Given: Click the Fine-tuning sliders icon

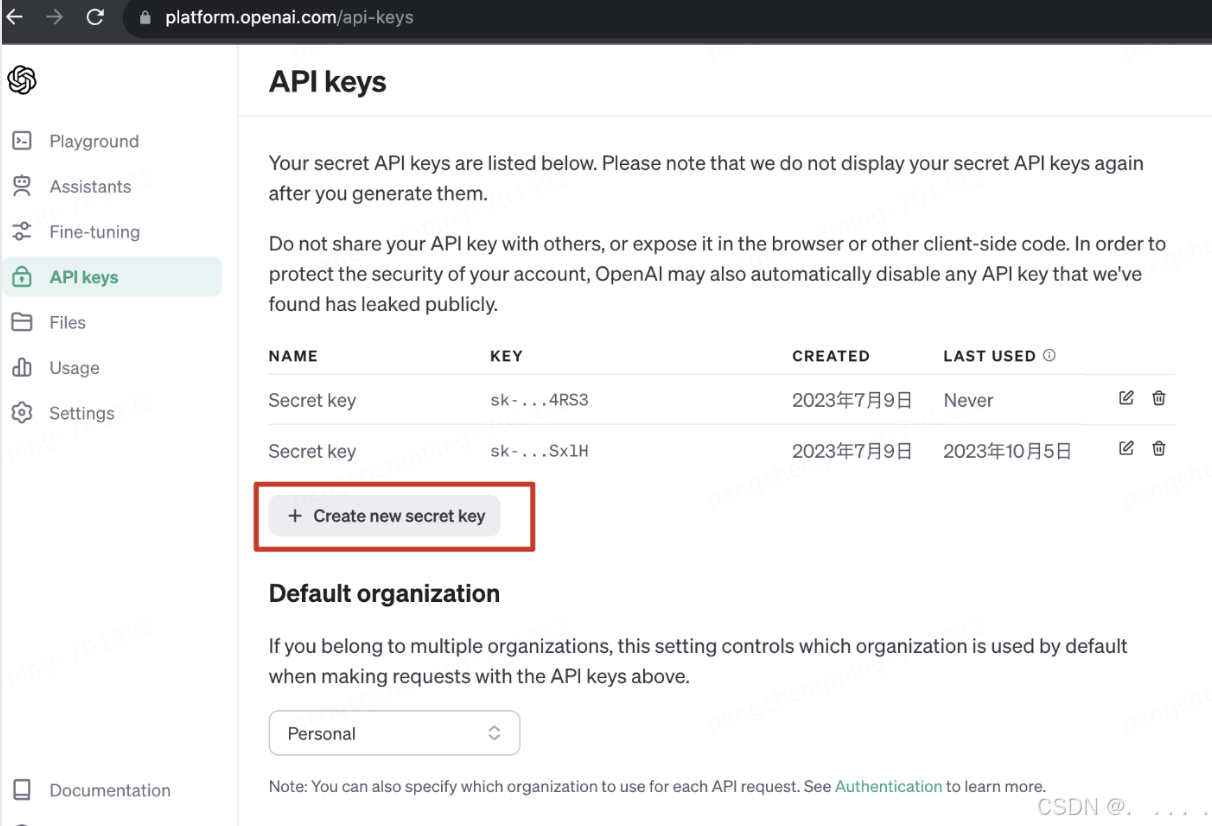Looking at the screenshot, I should click(22, 232).
